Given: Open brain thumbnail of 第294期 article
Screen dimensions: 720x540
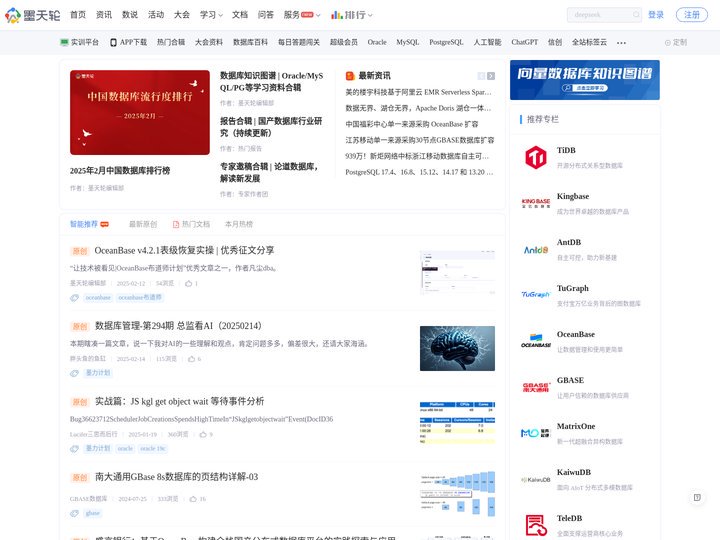Looking at the screenshot, I should click(x=457, y=349).
